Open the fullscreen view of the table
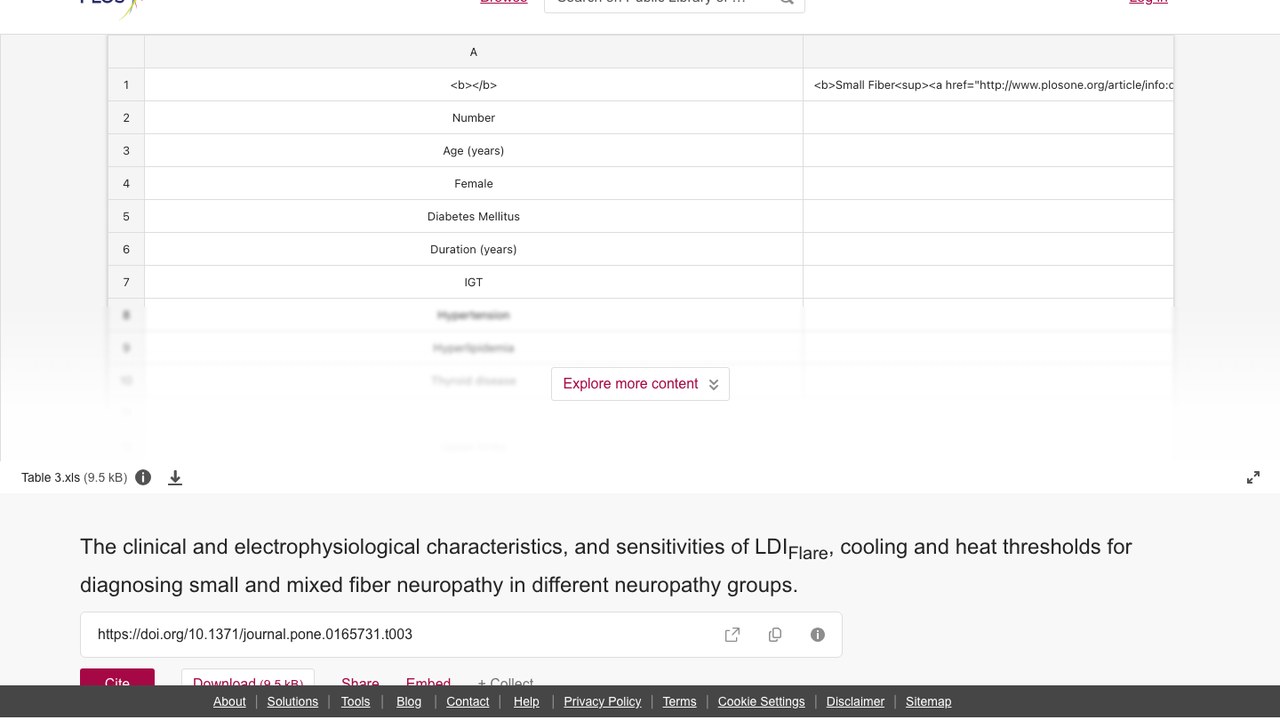The width and height of the screenshot is (1280, 720). tap(1253, 478)
